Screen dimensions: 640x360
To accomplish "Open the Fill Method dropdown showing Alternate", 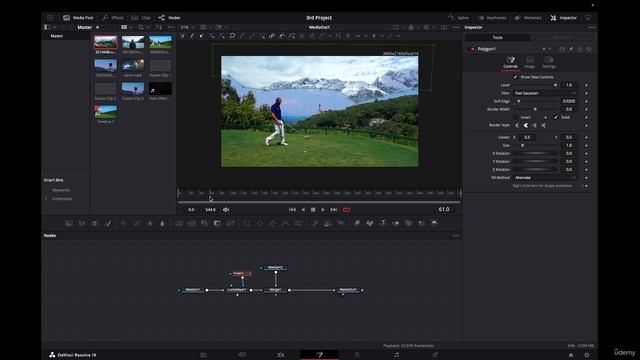I will coord(545,178).
